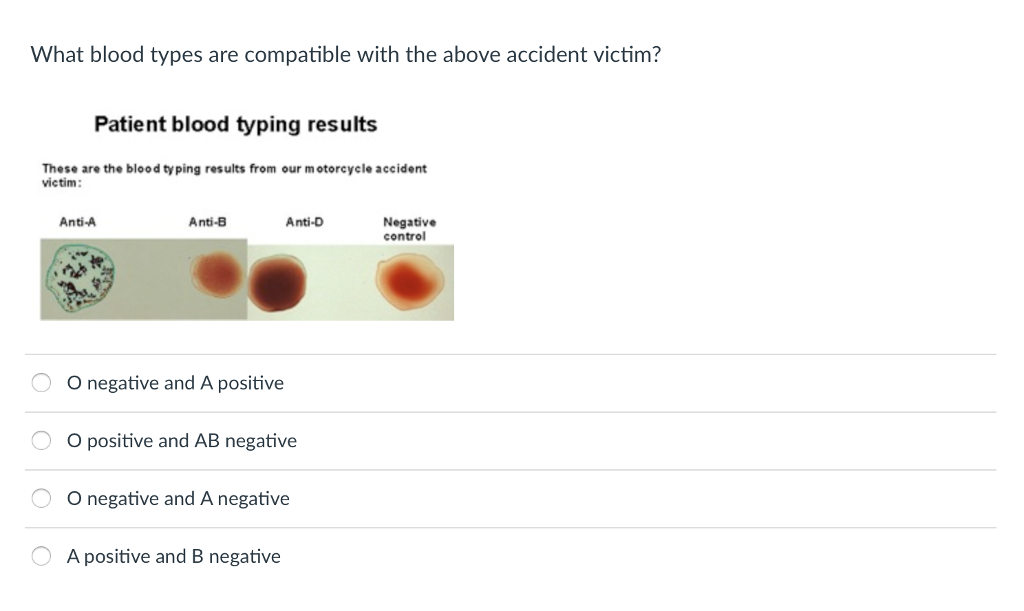Click the answer text O negative and A negative
This screenshot has width=1024, height=611.
[178, 497]
